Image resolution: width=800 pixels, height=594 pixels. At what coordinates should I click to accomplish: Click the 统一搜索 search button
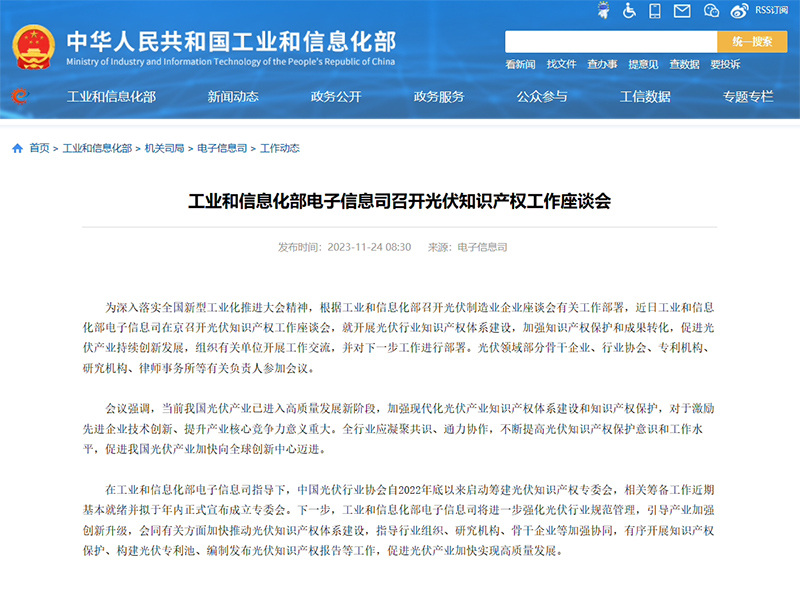(x=752, y=42)
